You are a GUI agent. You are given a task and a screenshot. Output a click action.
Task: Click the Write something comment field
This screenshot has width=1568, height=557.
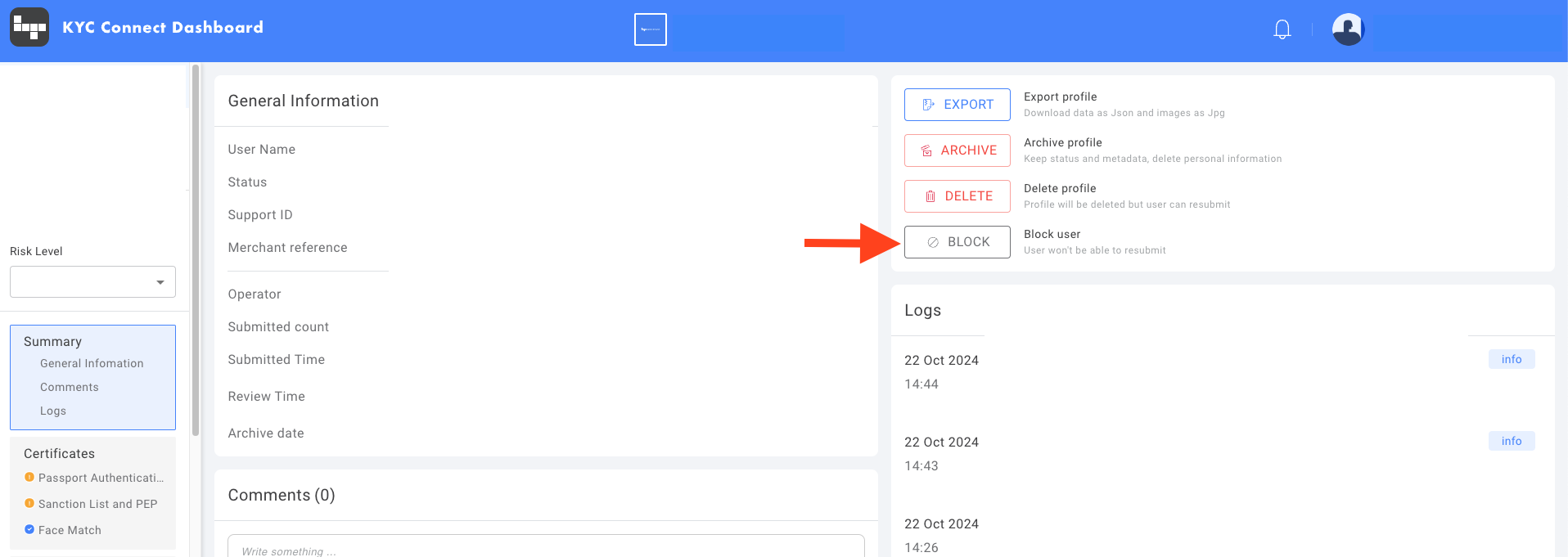click(546, 546)
